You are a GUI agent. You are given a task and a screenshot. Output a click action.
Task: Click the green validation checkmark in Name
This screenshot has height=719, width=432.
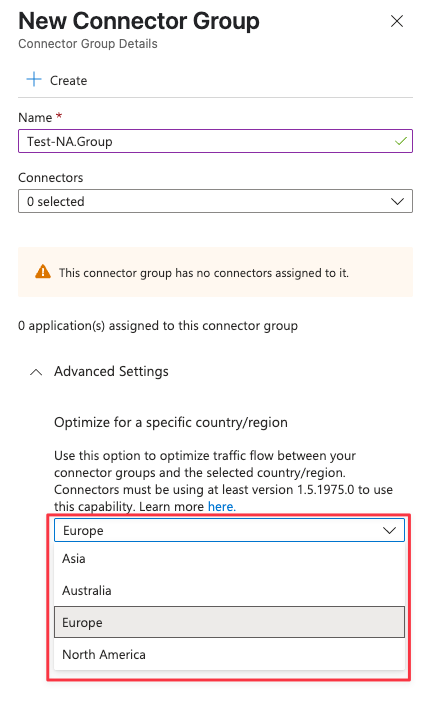(401, 141)
